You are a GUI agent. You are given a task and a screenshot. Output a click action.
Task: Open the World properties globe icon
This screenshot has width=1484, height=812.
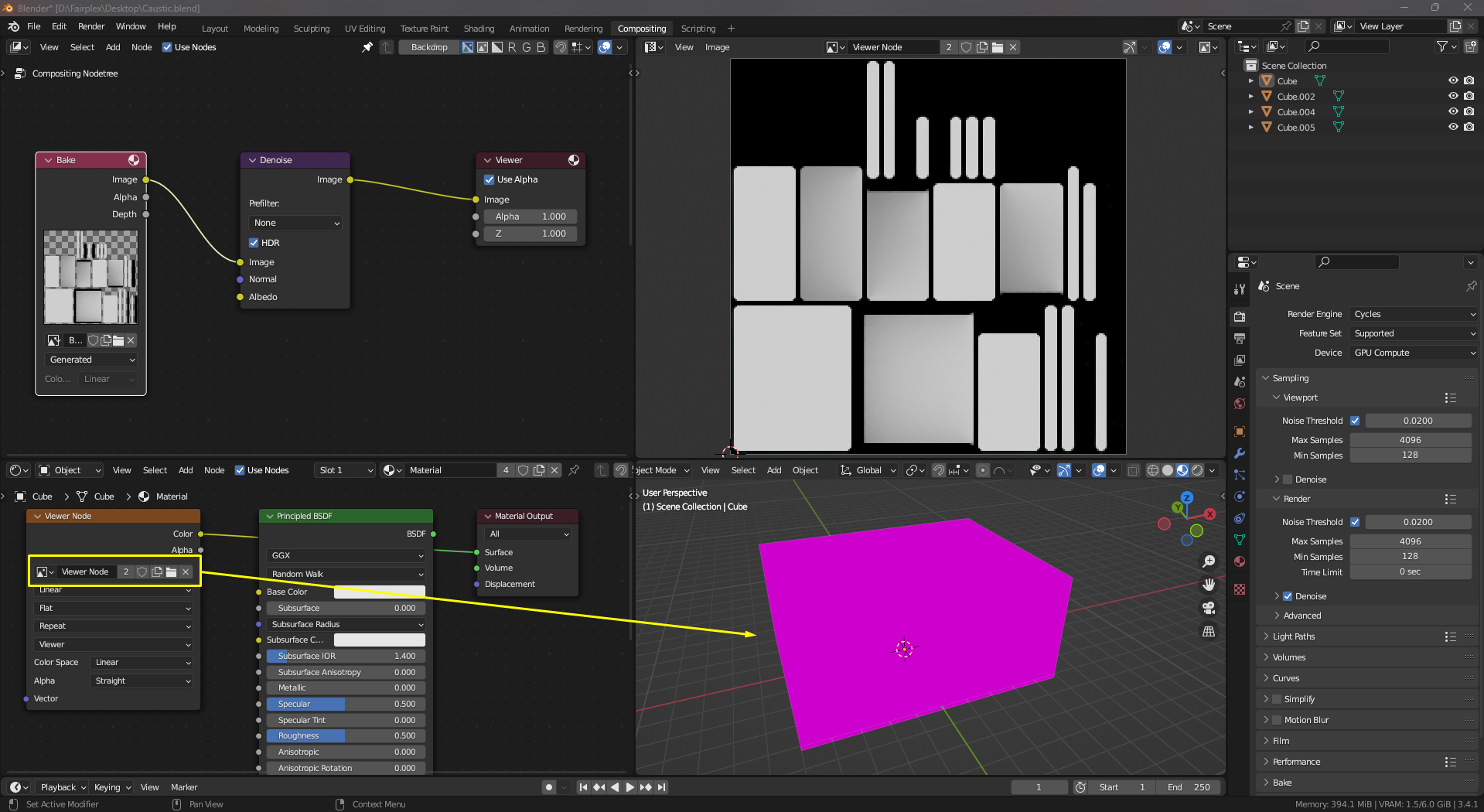pyautogui.click(x=1240, y=404)
